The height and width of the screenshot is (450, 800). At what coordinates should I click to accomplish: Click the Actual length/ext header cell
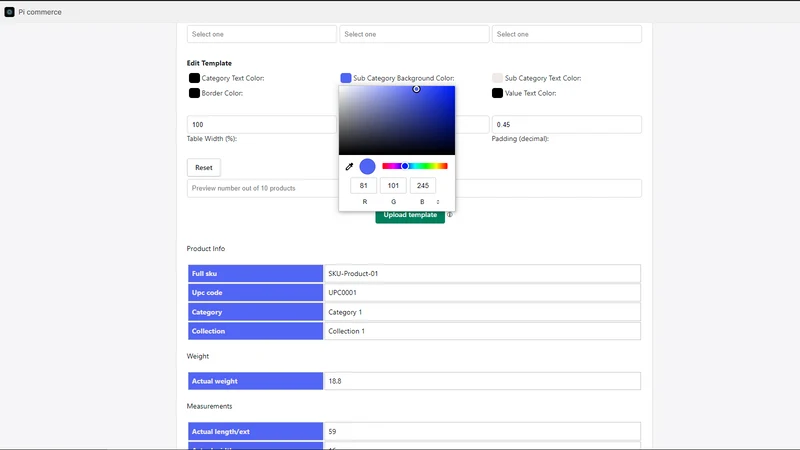(x=255, y=432)
